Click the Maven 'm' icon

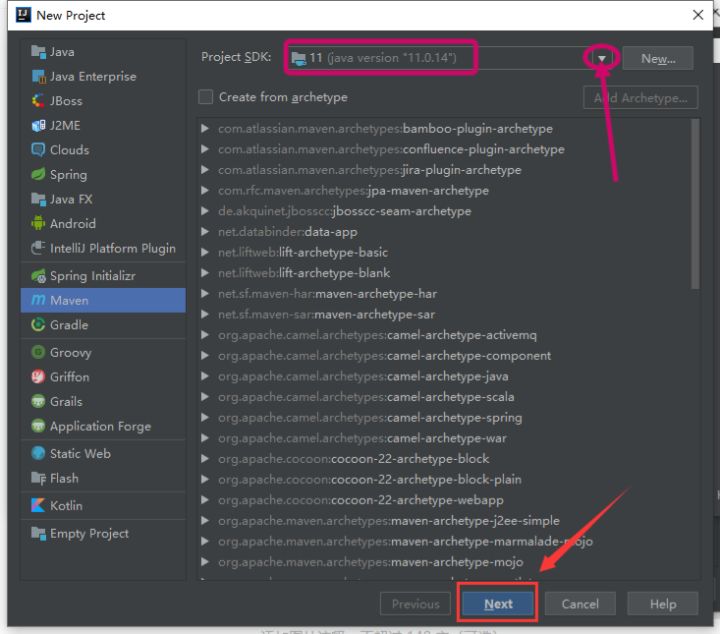pyautogui.click(x=39, y=300)
